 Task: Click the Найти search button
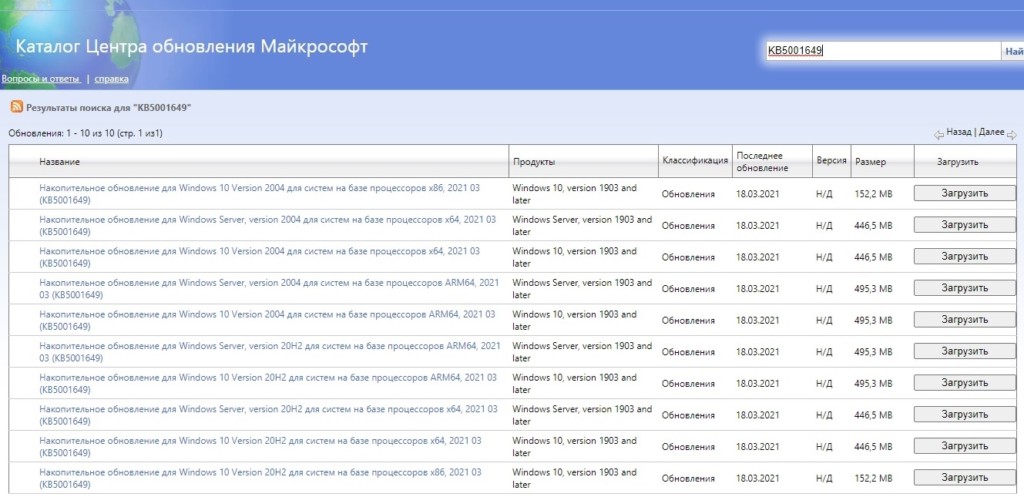(1013, 51)
